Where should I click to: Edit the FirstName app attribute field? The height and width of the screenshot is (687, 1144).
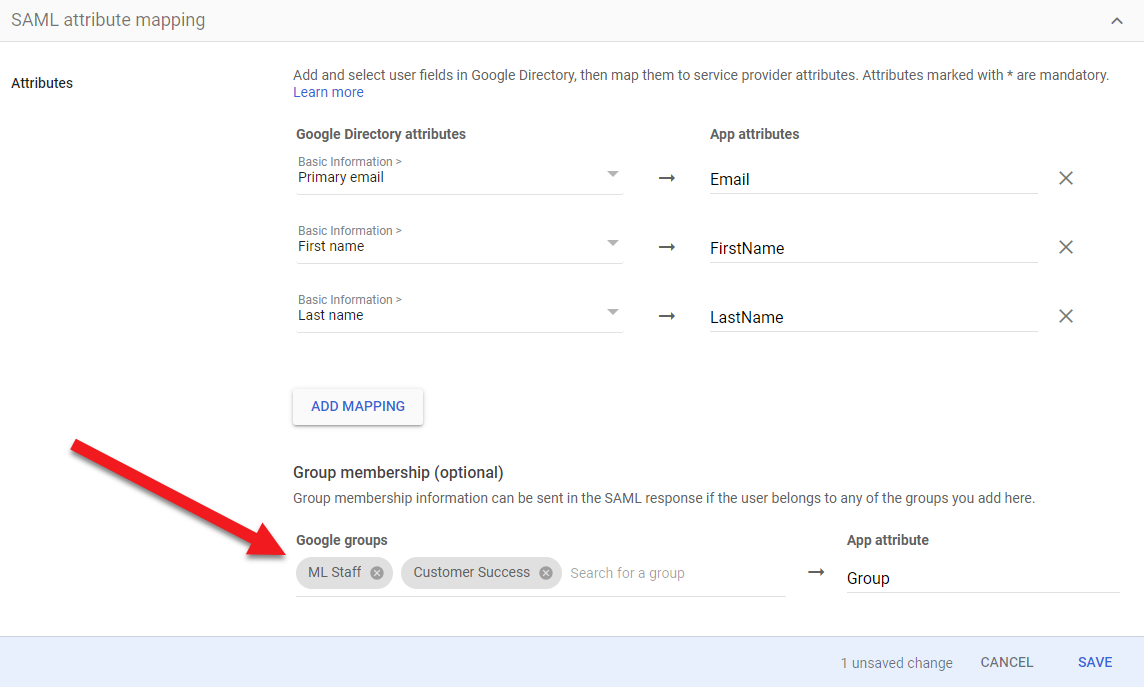pos(872,249)
